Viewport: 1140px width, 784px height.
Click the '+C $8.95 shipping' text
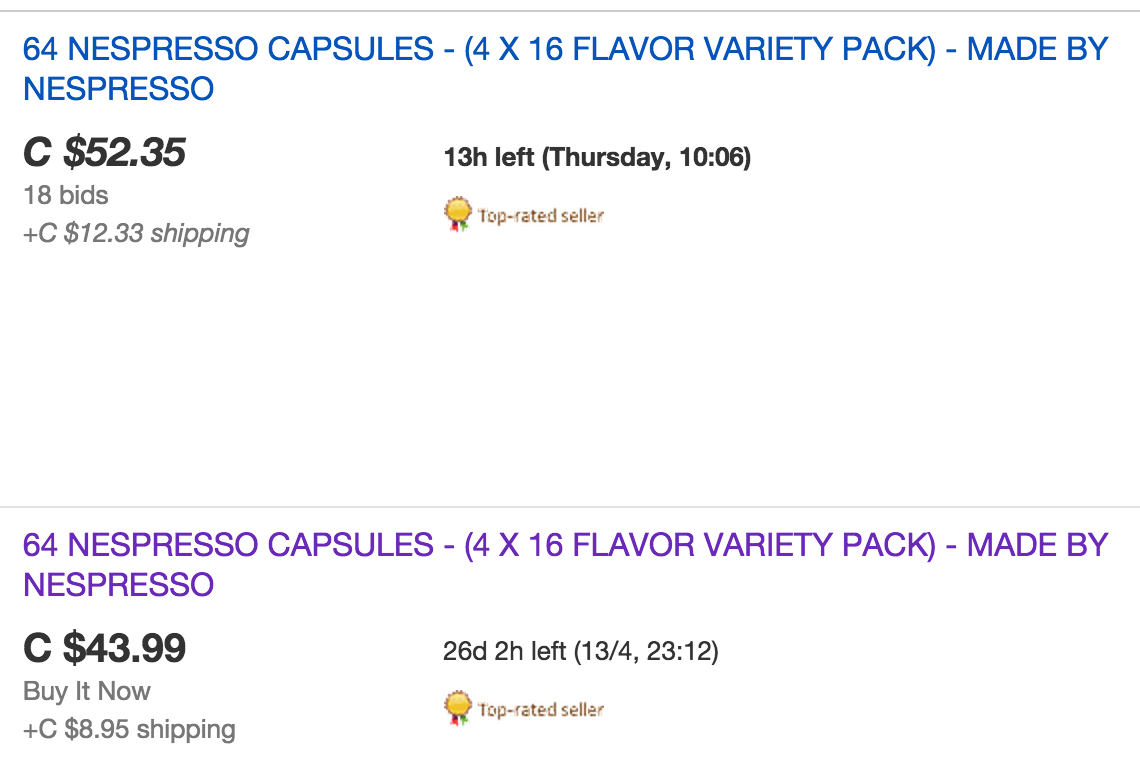click(x=129, y=729)
